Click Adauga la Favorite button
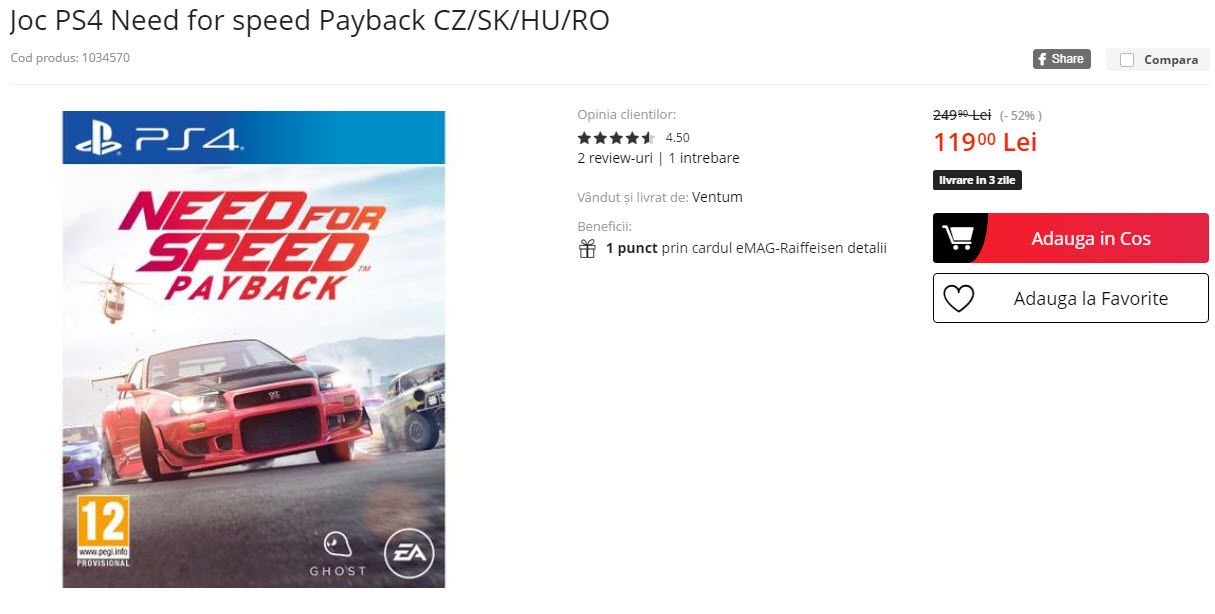The height and width of the screenshot is (614, 1215). [x=1070, y=298]
